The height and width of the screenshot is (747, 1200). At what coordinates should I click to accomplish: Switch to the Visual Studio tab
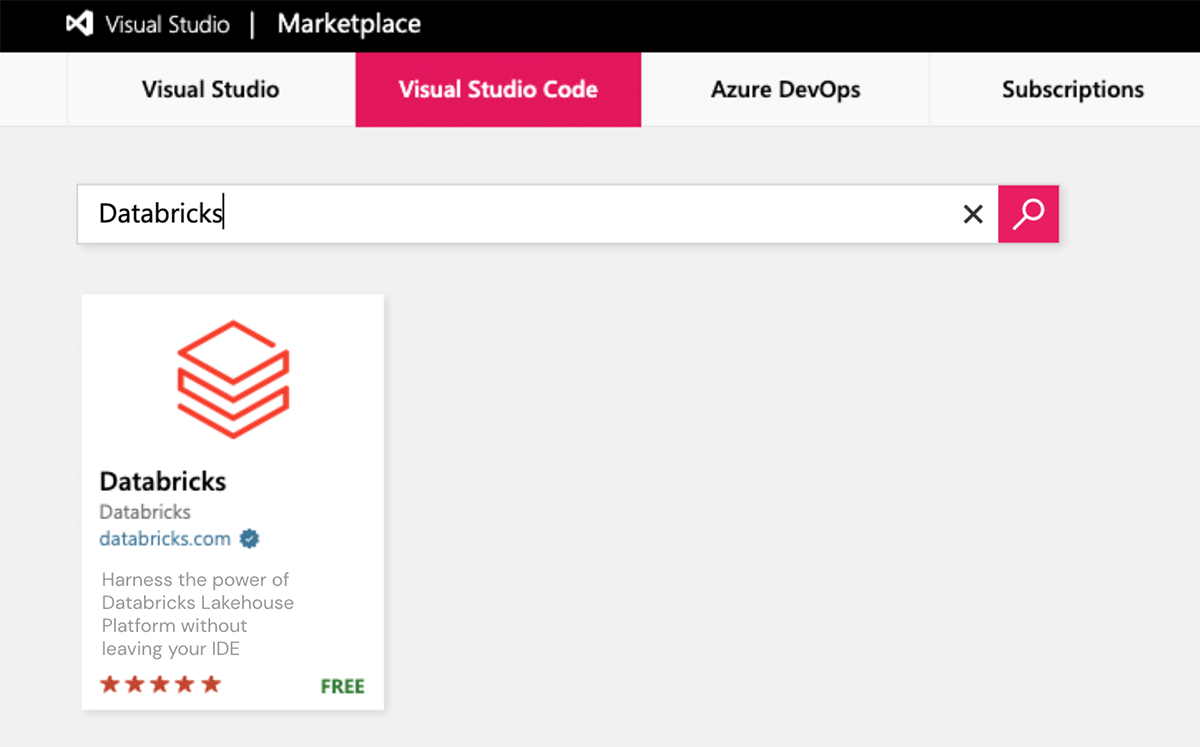tap(209, 89)
